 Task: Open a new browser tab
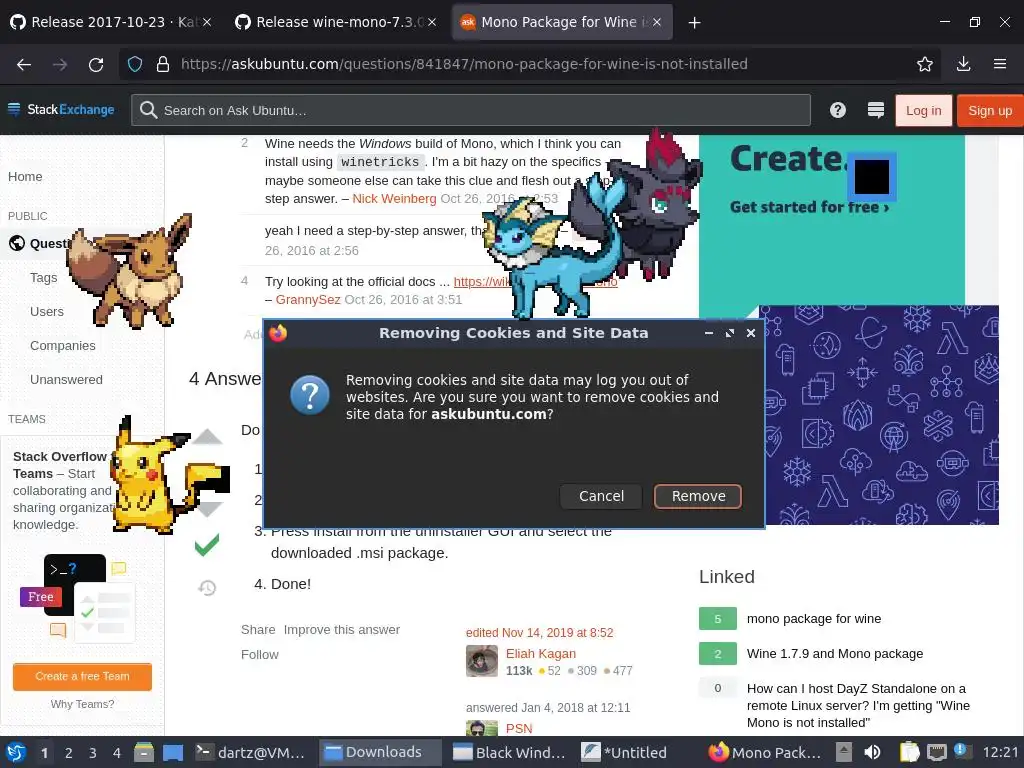click(x=695, y=23)
